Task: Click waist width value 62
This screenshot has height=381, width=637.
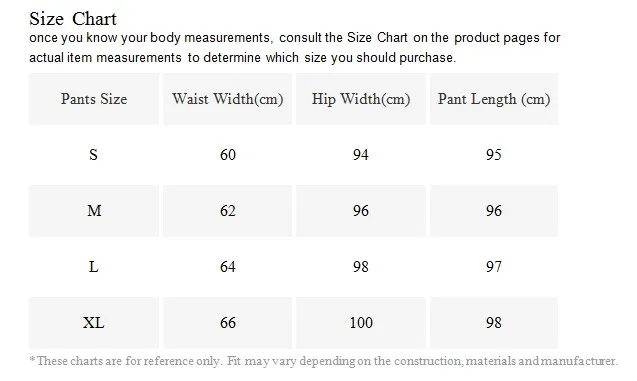Action: click(228, 211)
